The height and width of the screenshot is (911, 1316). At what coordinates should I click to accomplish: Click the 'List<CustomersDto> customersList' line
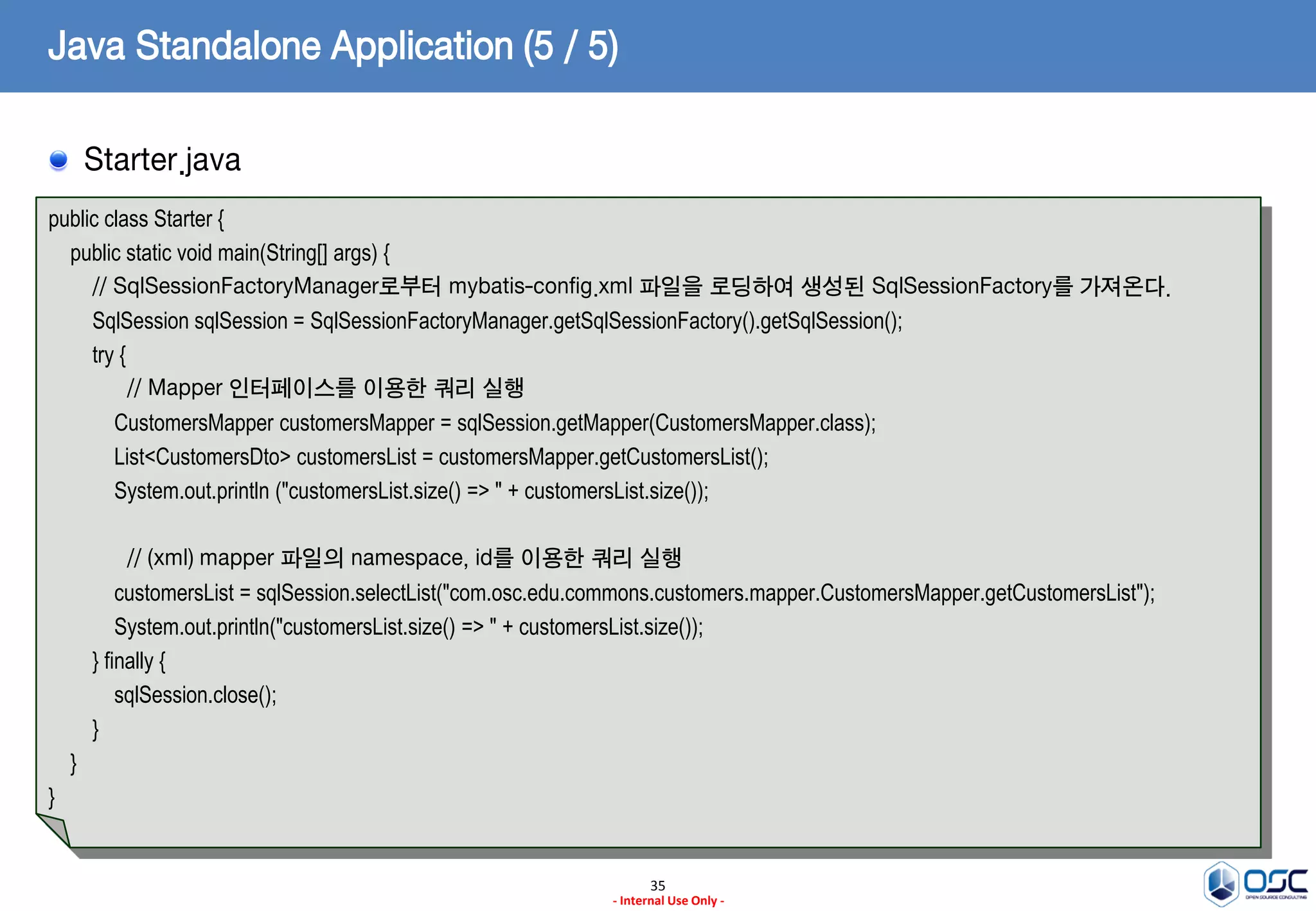click(441, 457)
